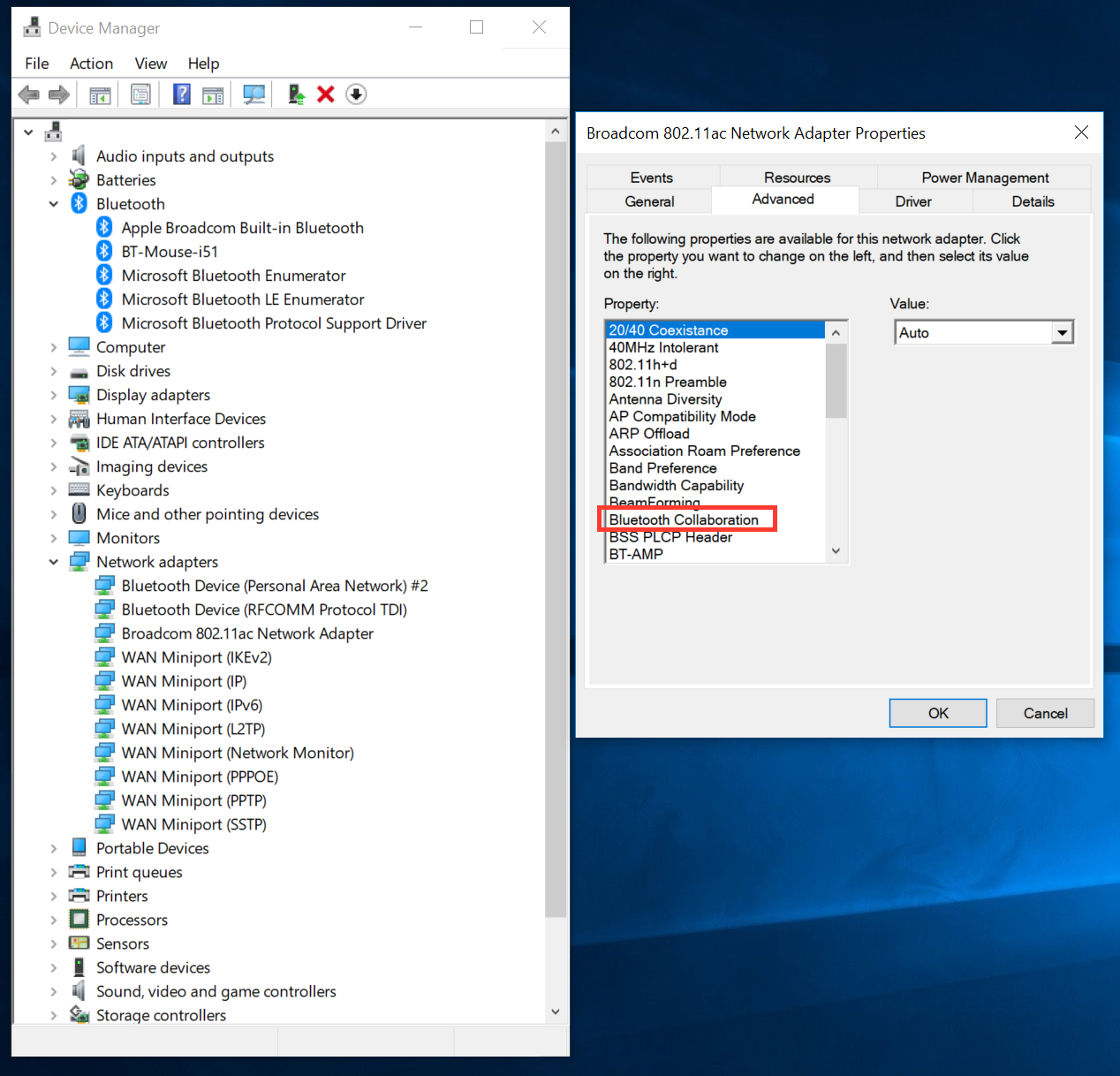Select the Bluetooth Collaboration property
Viewport: 1120px width, 1076px height.
point(684,519)
